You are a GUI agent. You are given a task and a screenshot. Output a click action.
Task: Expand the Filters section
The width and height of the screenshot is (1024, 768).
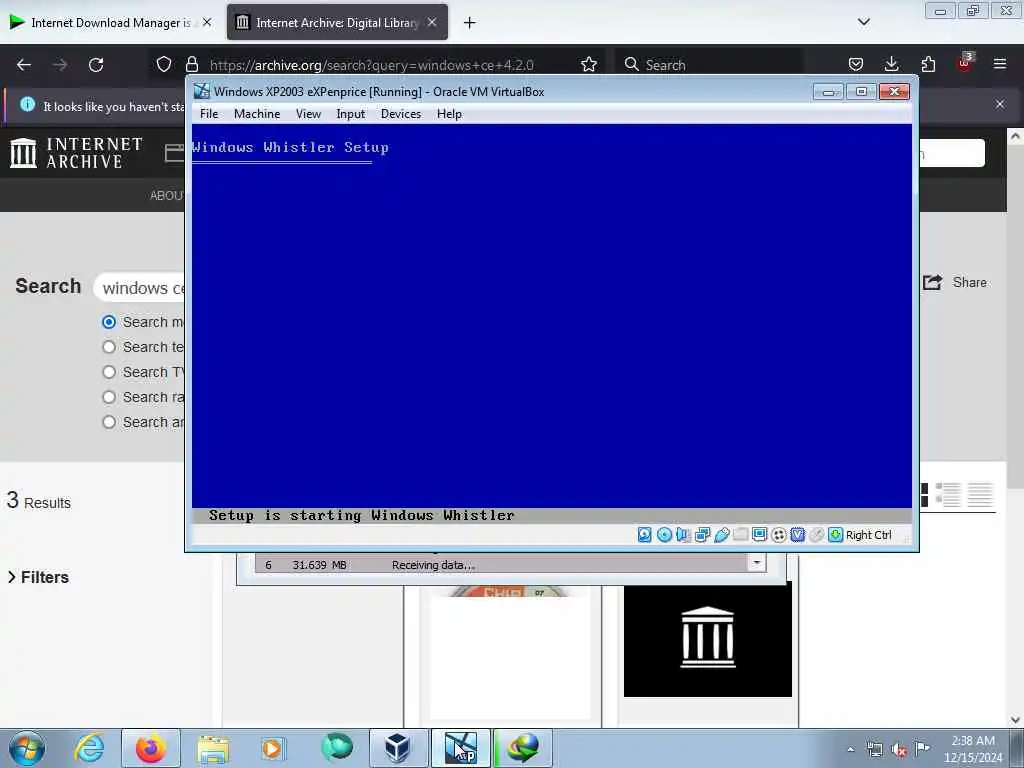(x=39, y=577)
